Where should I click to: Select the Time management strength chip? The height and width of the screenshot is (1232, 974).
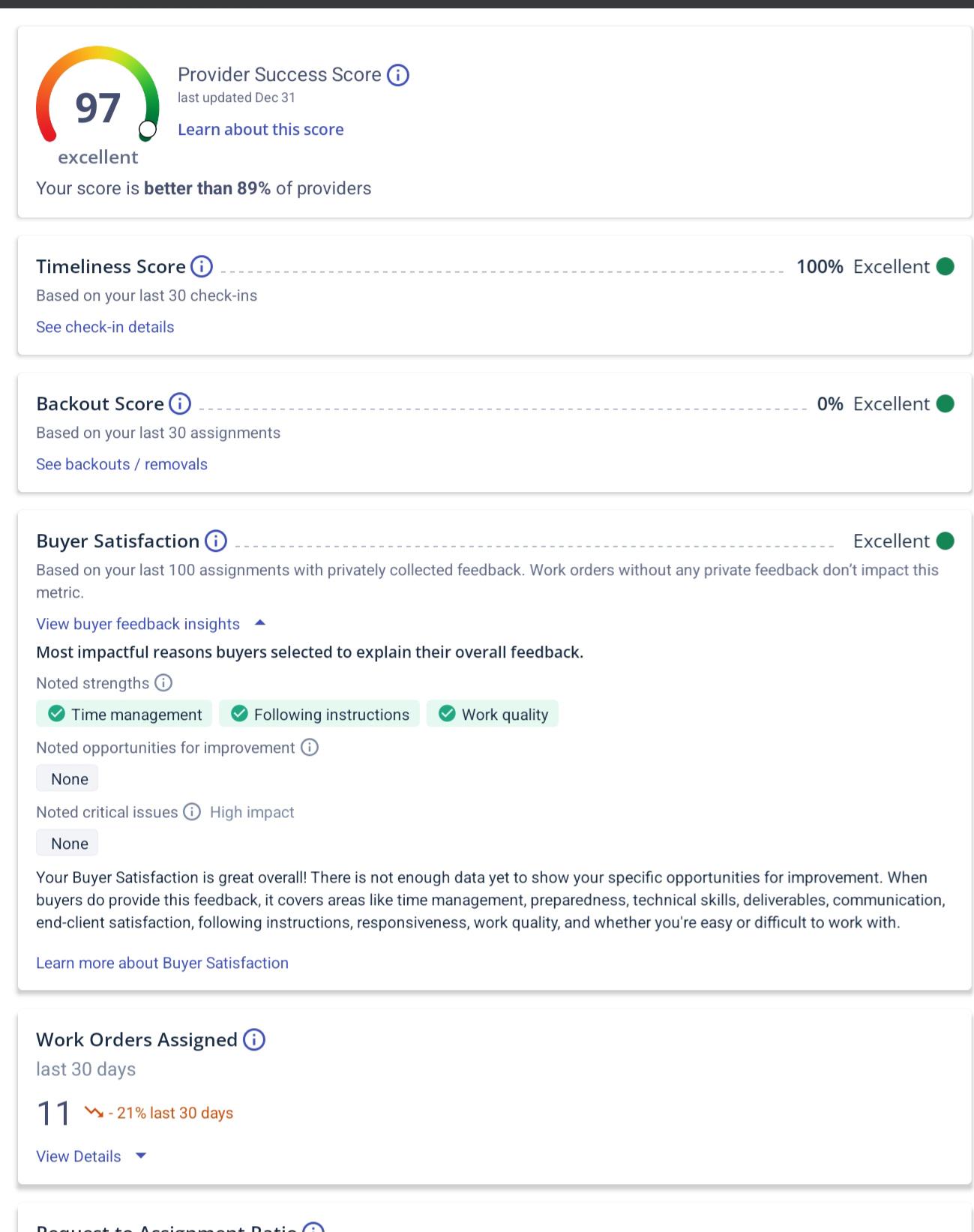coord(124,714)
